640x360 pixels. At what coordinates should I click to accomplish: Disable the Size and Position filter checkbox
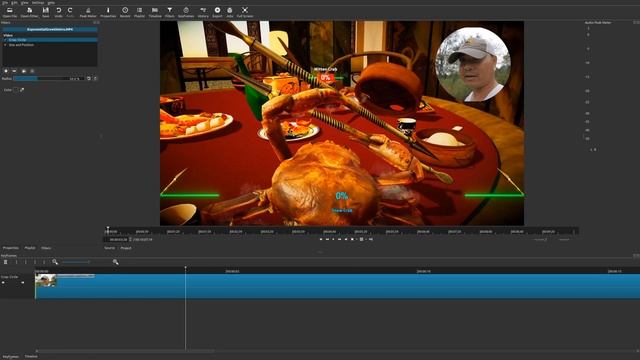click(x=5, y=45)
